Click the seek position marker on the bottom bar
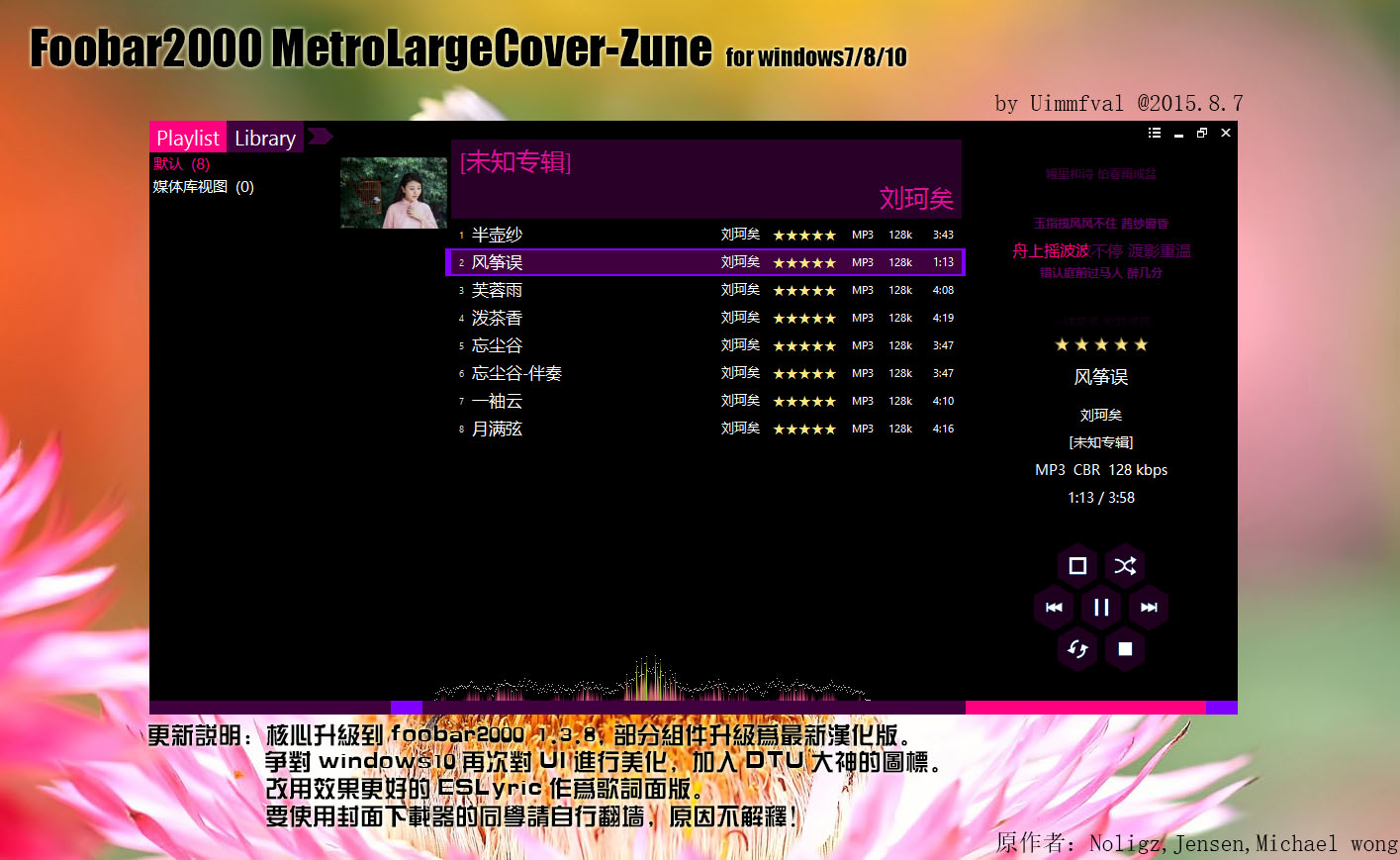The width and height of the screenshot is (1400, 860). click(407, 708)
